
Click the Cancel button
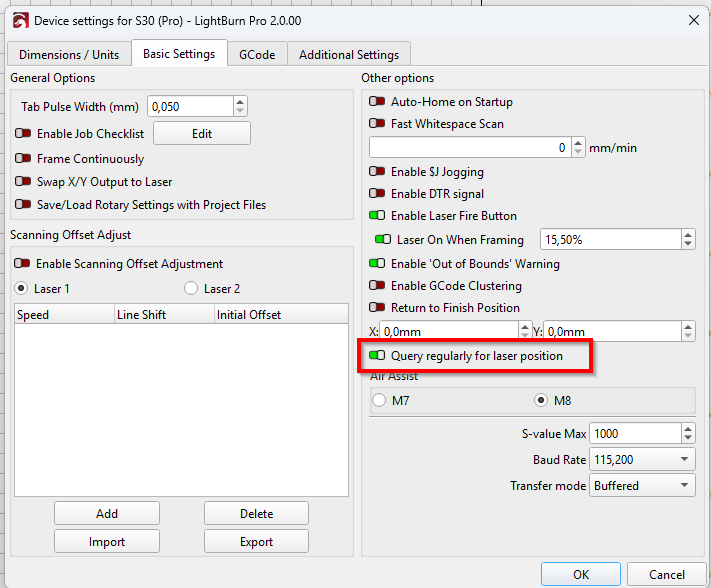click(x=667, y=574)
